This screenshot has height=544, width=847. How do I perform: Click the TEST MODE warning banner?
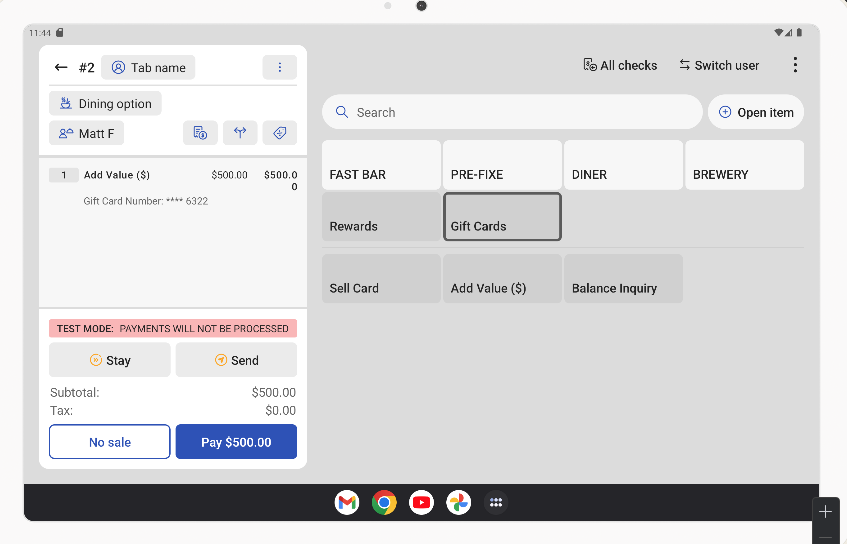pyautogui.click(x=173, y=328)
